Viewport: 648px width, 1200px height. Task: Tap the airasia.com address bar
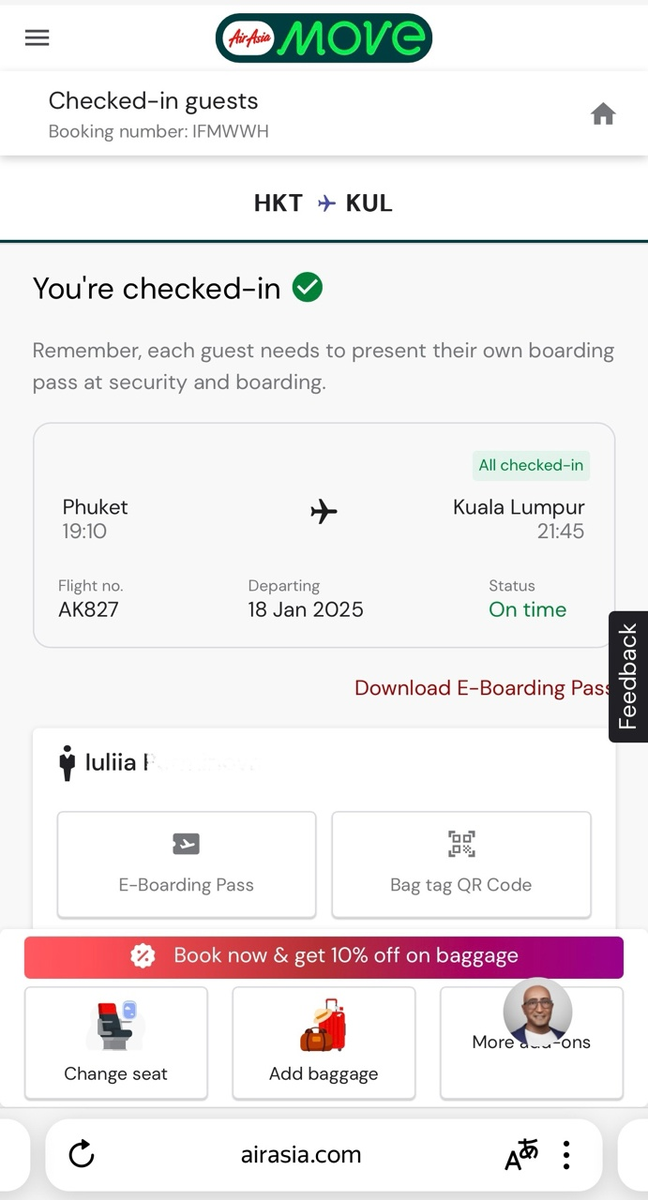coord(301,1155)
